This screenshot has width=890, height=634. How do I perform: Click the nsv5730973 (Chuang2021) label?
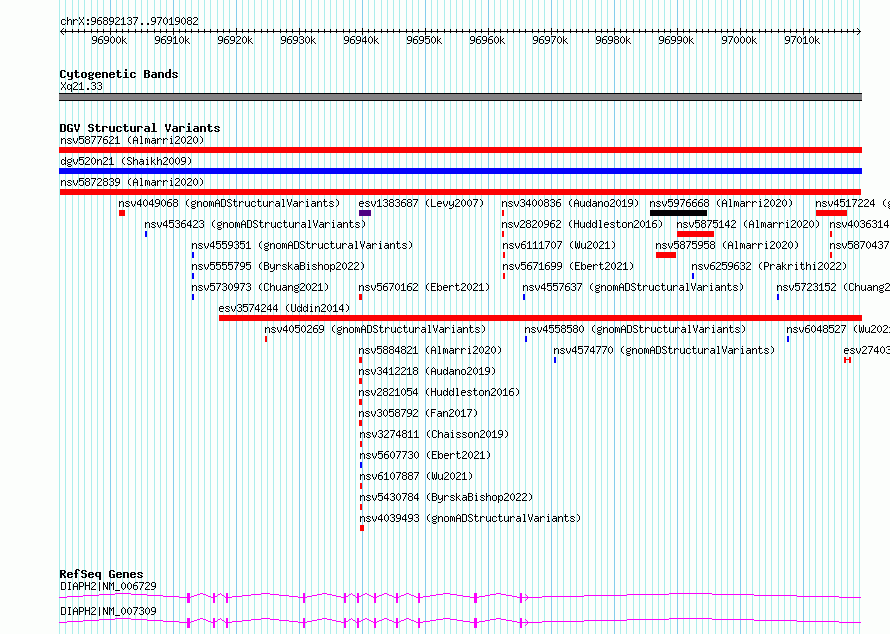coord(260,287)
